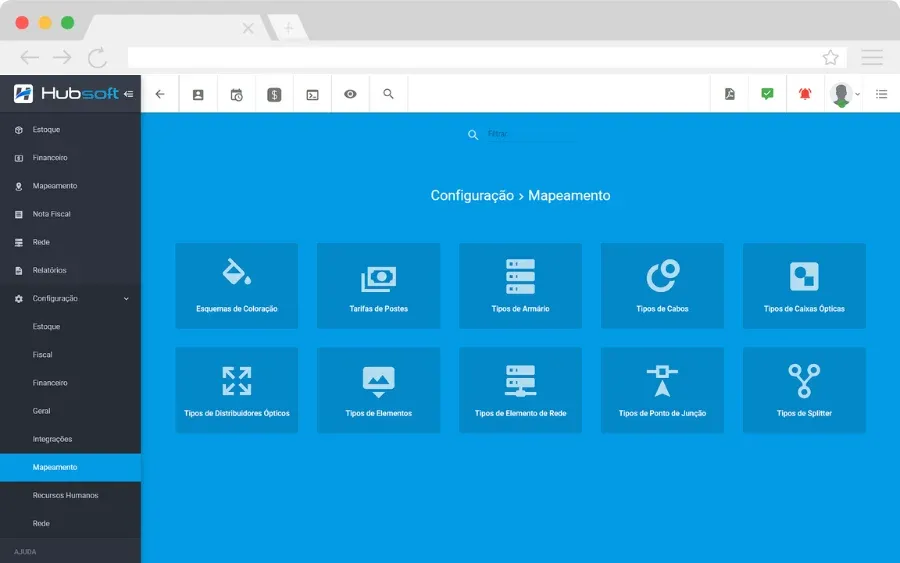This screenshot has width=900, height=563.
Task: Open Rede with the server icon
Action: 70,242
